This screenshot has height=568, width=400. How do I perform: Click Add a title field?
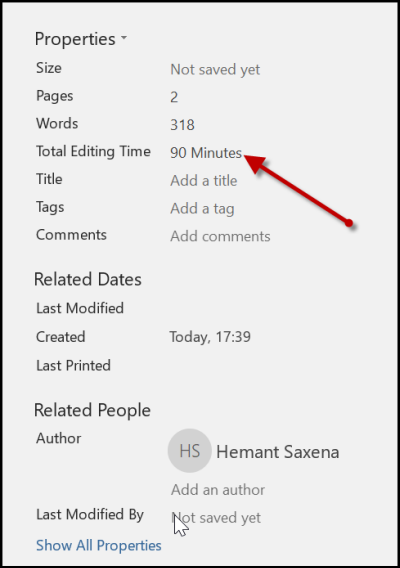point(204,180)
